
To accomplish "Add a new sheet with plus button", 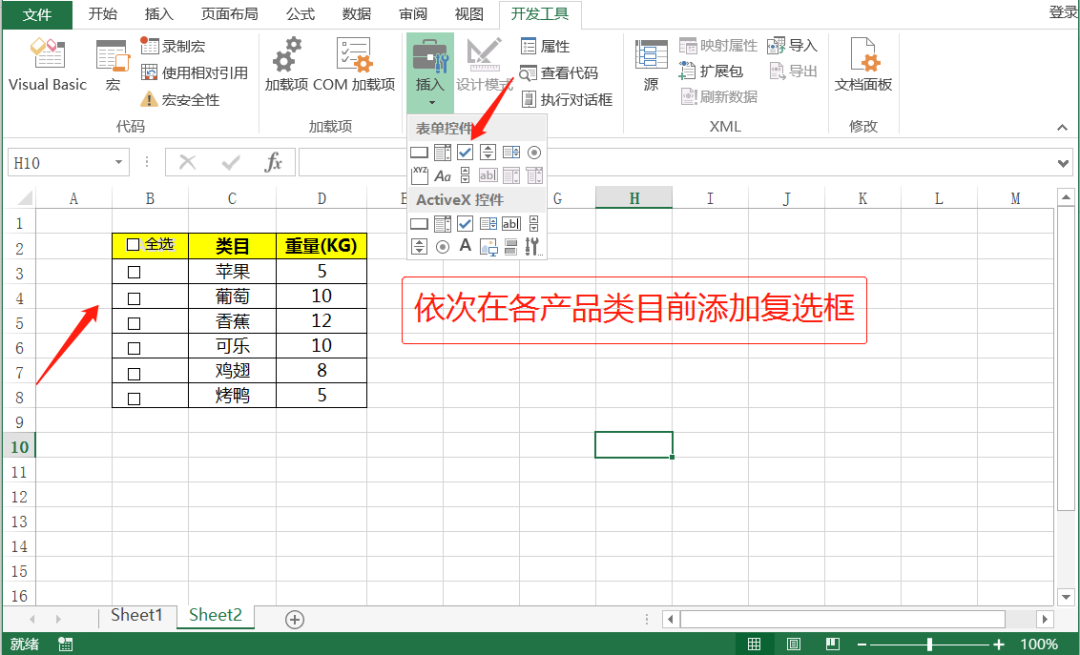I will pos(294,619).
